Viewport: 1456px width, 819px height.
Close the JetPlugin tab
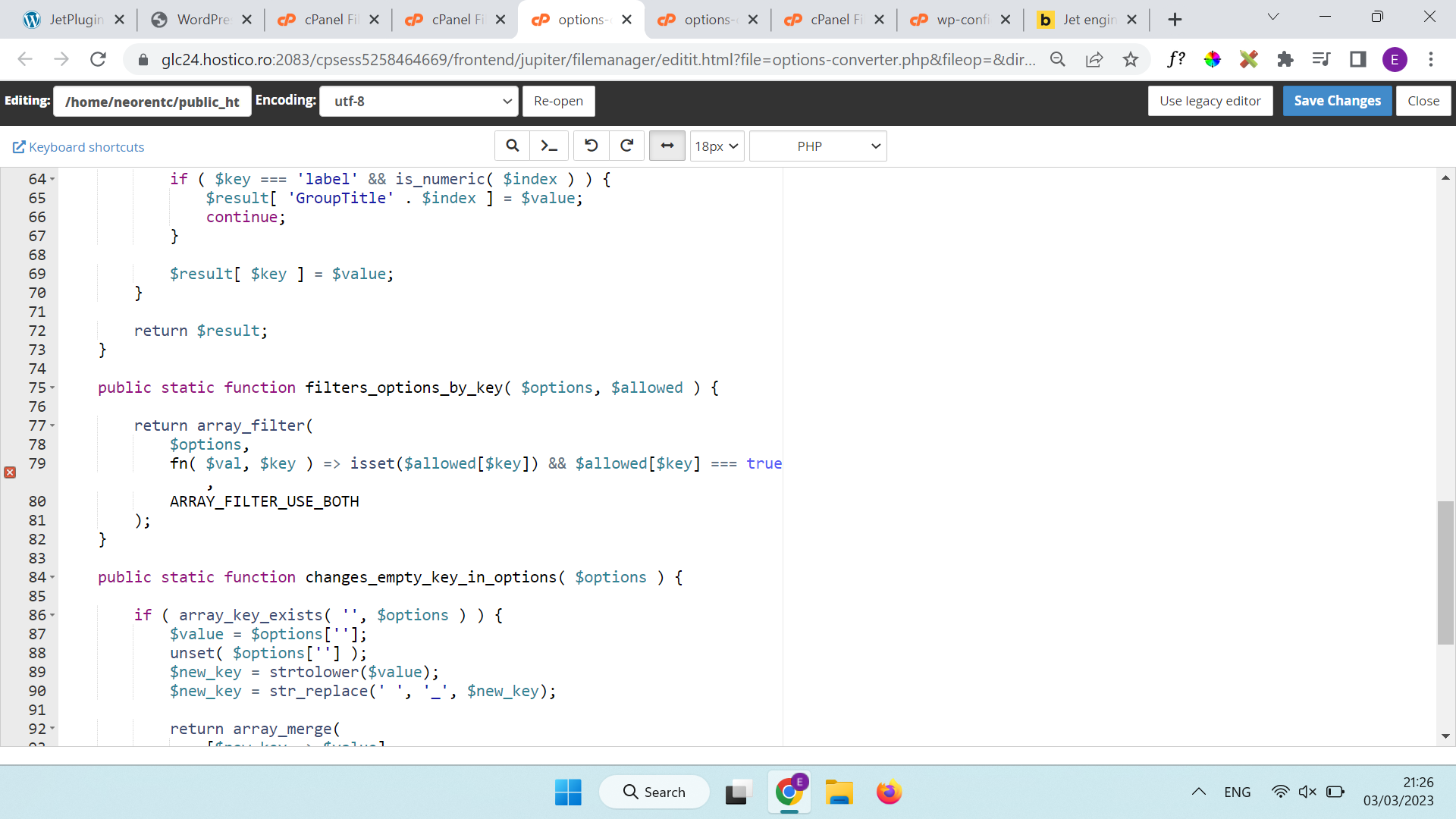(119, 20)
